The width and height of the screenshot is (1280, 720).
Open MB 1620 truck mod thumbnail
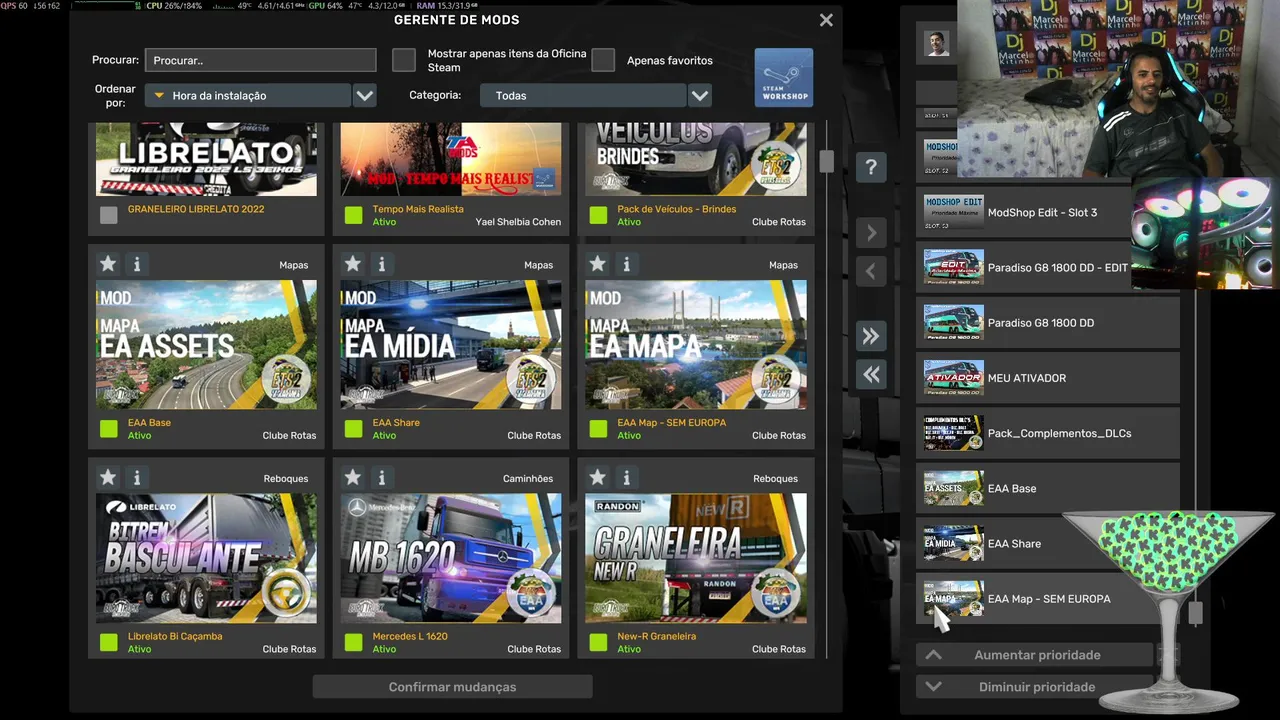tap(451, 558)
